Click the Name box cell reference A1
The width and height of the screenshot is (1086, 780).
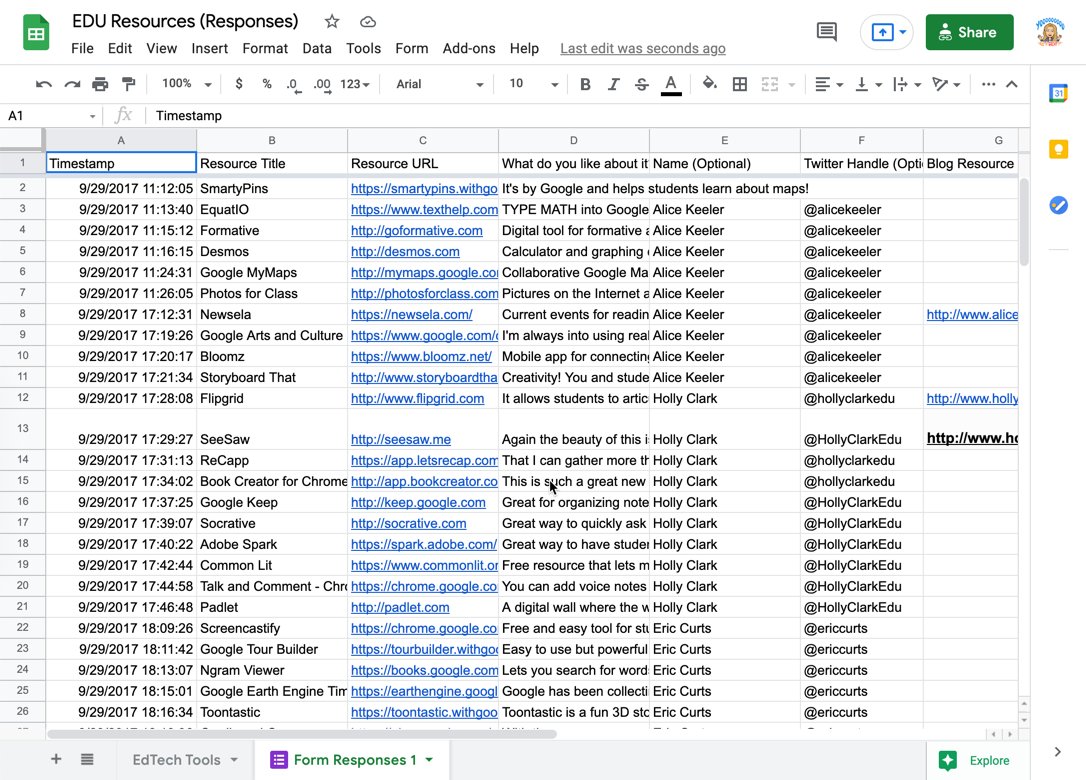[50, 116]
